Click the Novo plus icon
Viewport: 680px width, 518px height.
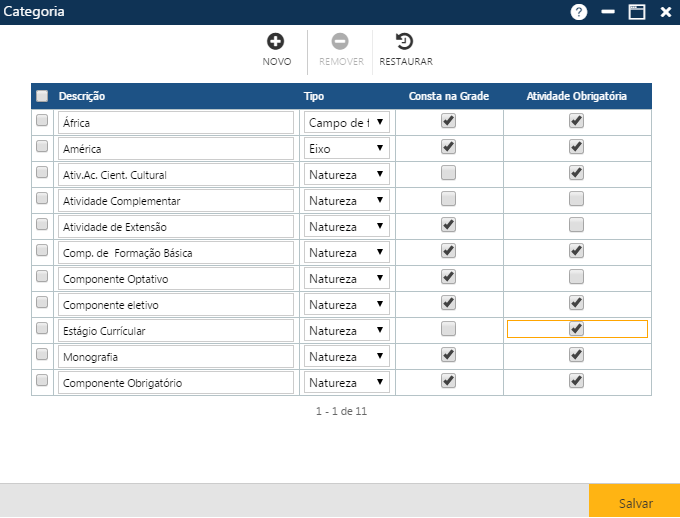click(x=276, y=42)
